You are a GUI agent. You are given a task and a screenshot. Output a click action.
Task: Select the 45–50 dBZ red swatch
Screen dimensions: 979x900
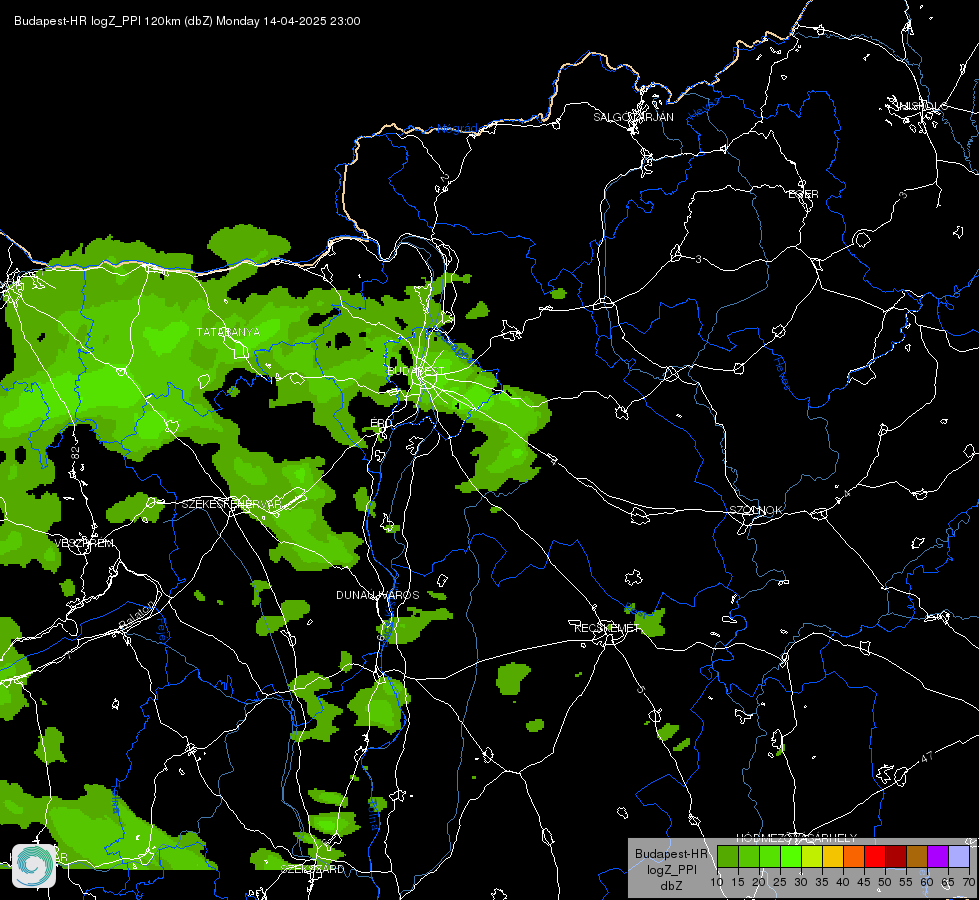875,856
